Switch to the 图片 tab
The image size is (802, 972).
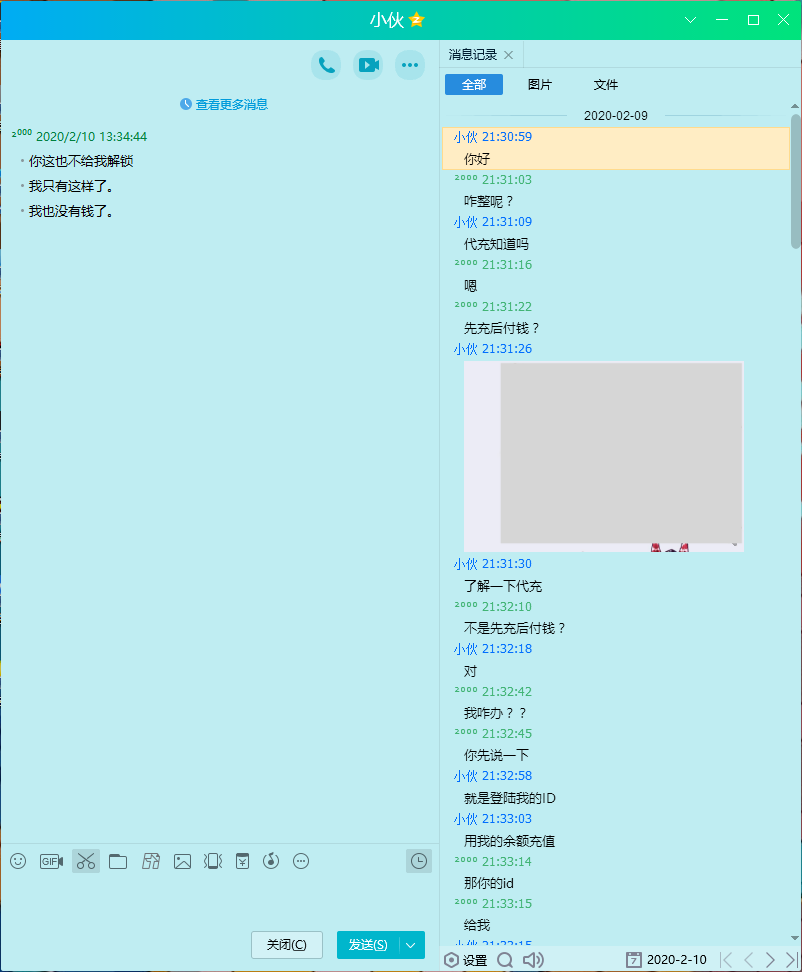pos(540,85)
